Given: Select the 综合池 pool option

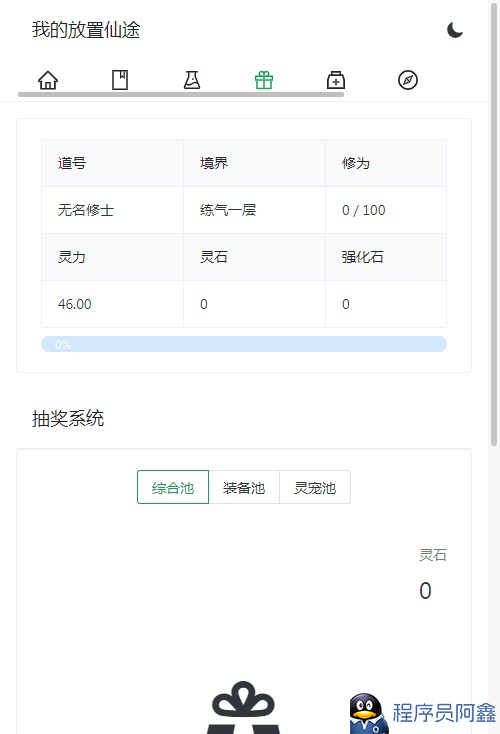Looking at the screenshot, I should tap(173, 487).
